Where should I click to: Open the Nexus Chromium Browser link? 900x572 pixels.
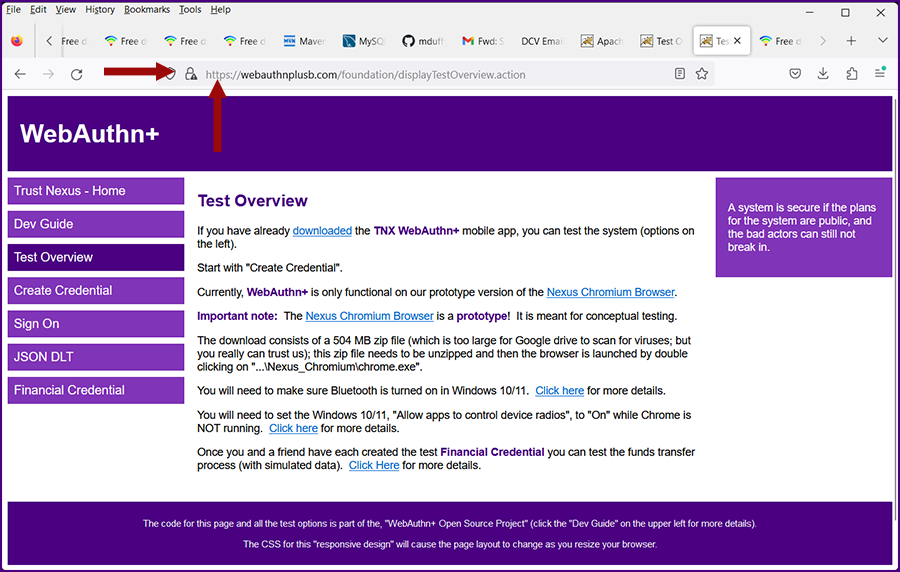610,292
